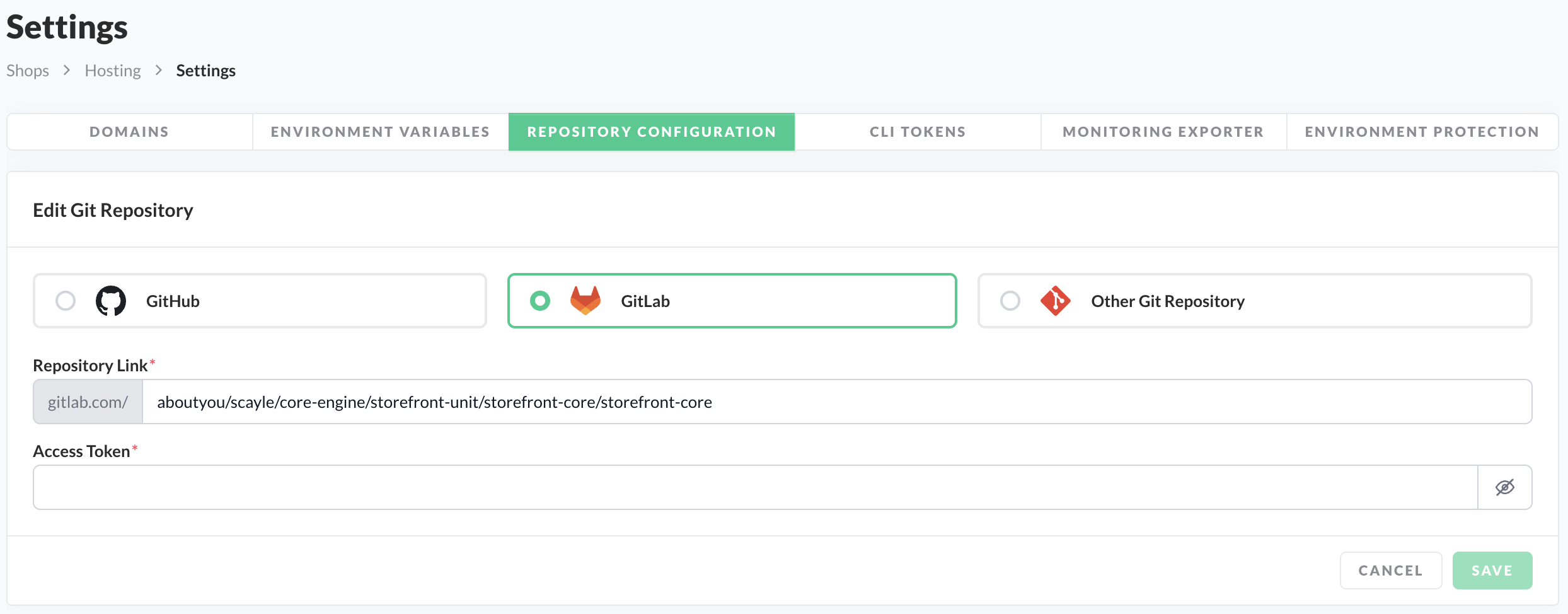Viewport: 1568px width, 614px height.
Task: Click the GitHub octocat logo icon
Action: 111,301
